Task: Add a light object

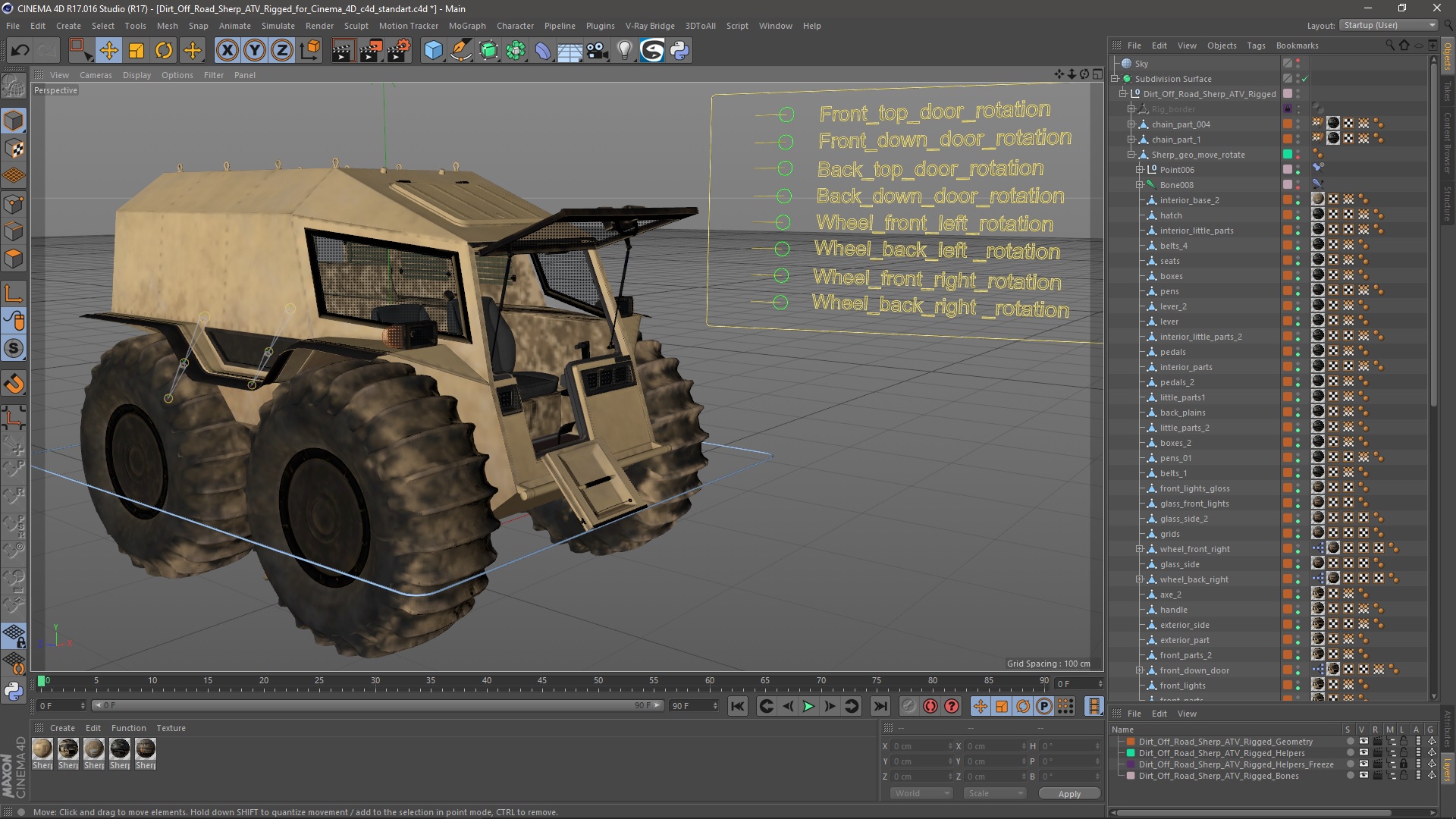Action: [625, 51]
